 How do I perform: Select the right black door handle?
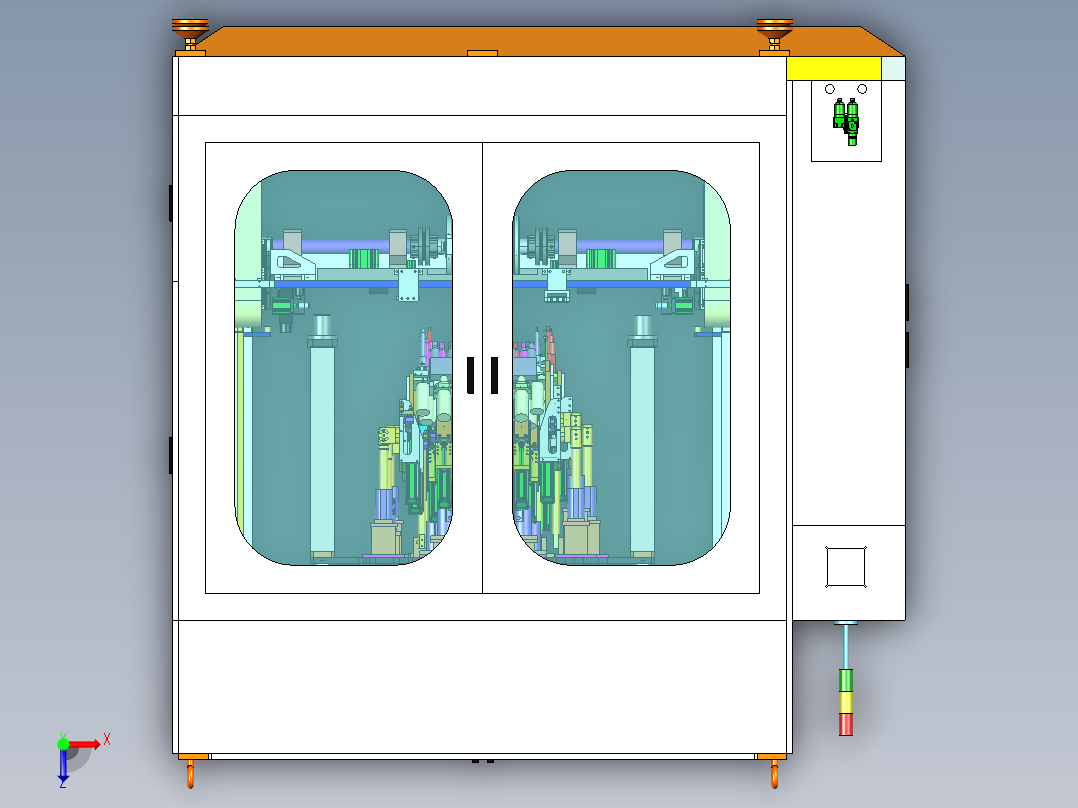(494, 375)
